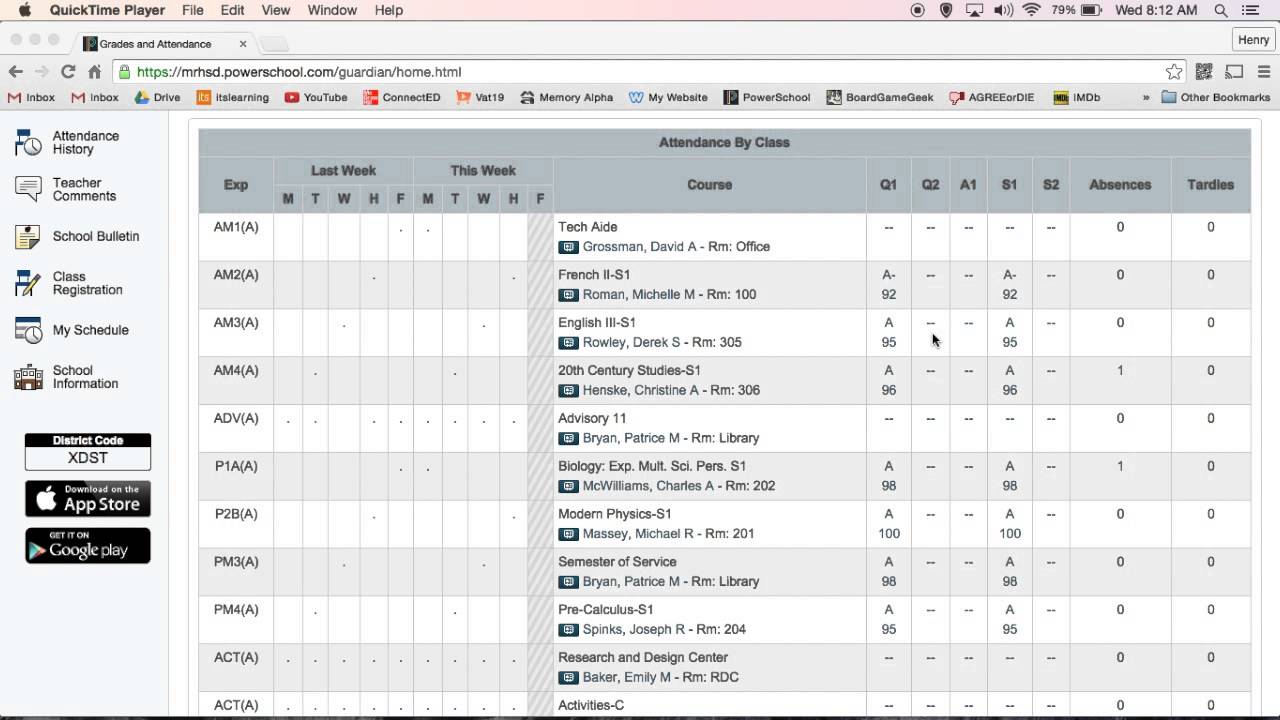Open Pre-Calculus-S1 S1 grade A 95

point(1009,620)
